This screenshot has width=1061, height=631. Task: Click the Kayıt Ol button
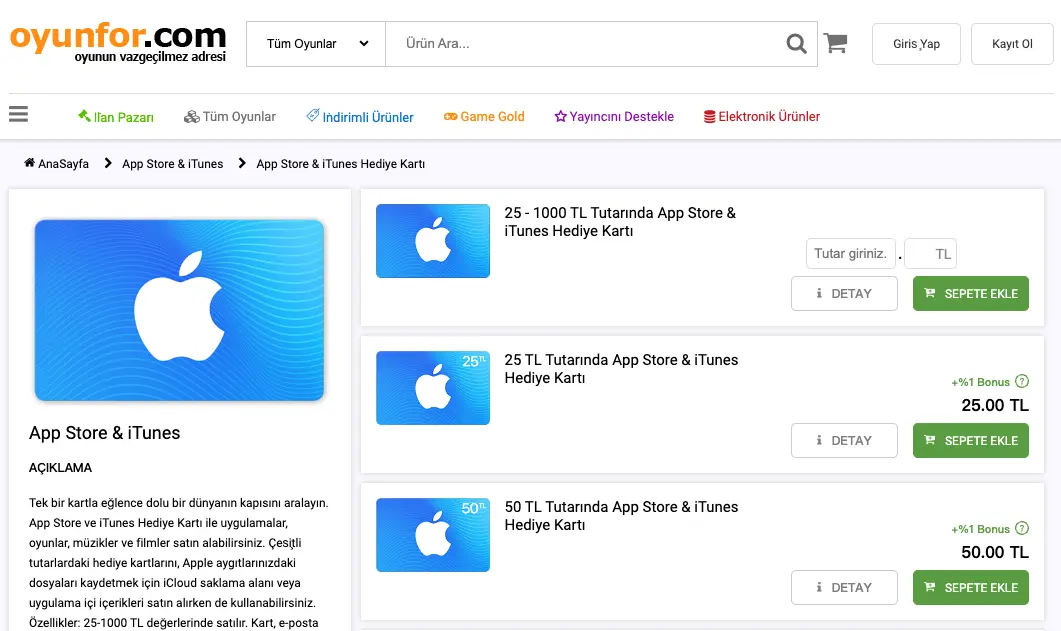click(x=1012, y=44)
